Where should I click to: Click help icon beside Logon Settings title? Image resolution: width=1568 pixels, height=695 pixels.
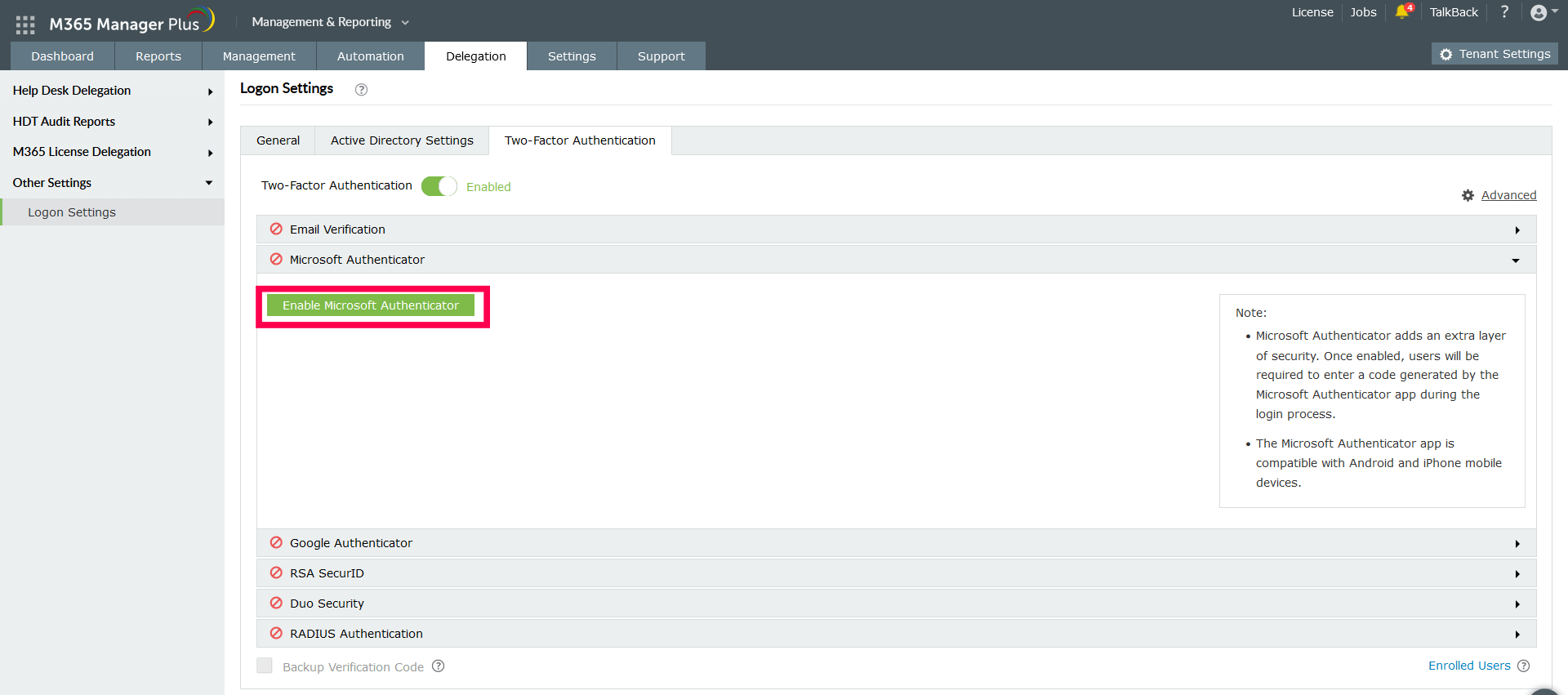(x=361, y=90)
